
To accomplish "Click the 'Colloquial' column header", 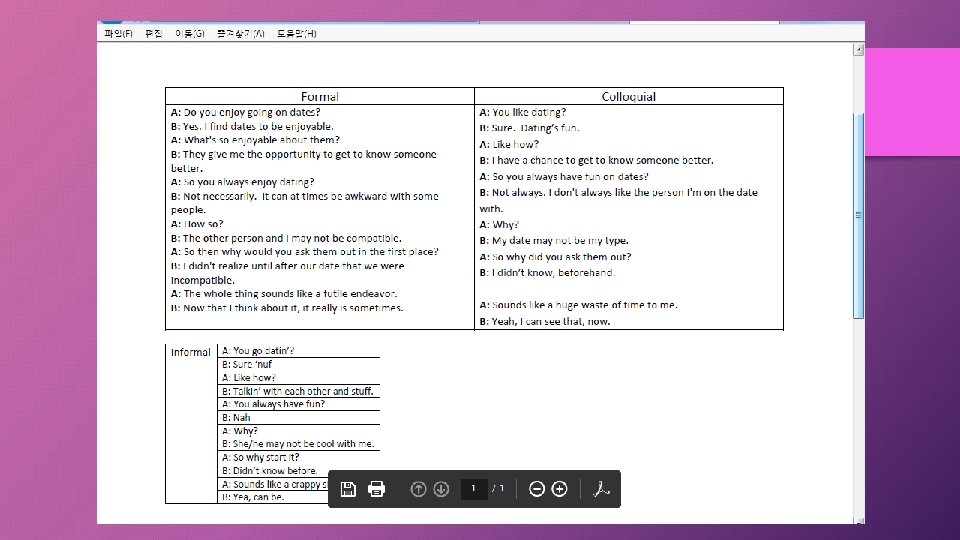I will click(629, 97).
